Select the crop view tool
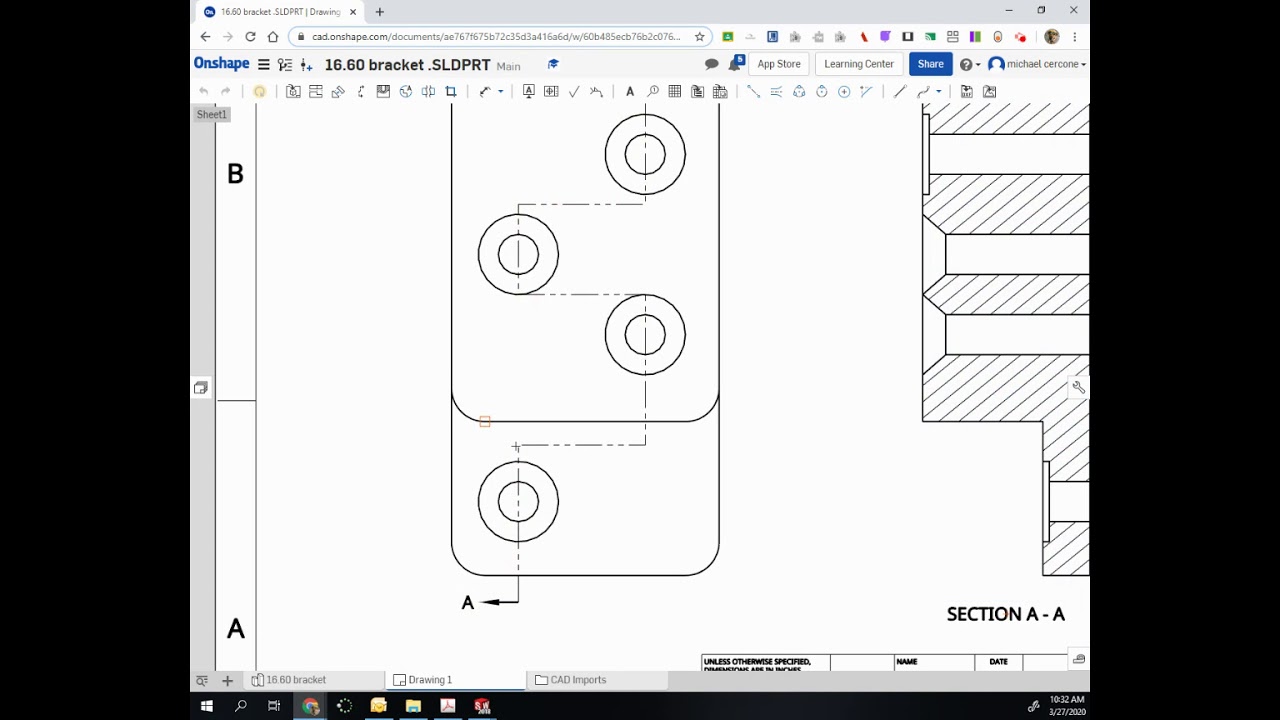The height and width of the screenshot is (720, 1280). pos(451,91)
